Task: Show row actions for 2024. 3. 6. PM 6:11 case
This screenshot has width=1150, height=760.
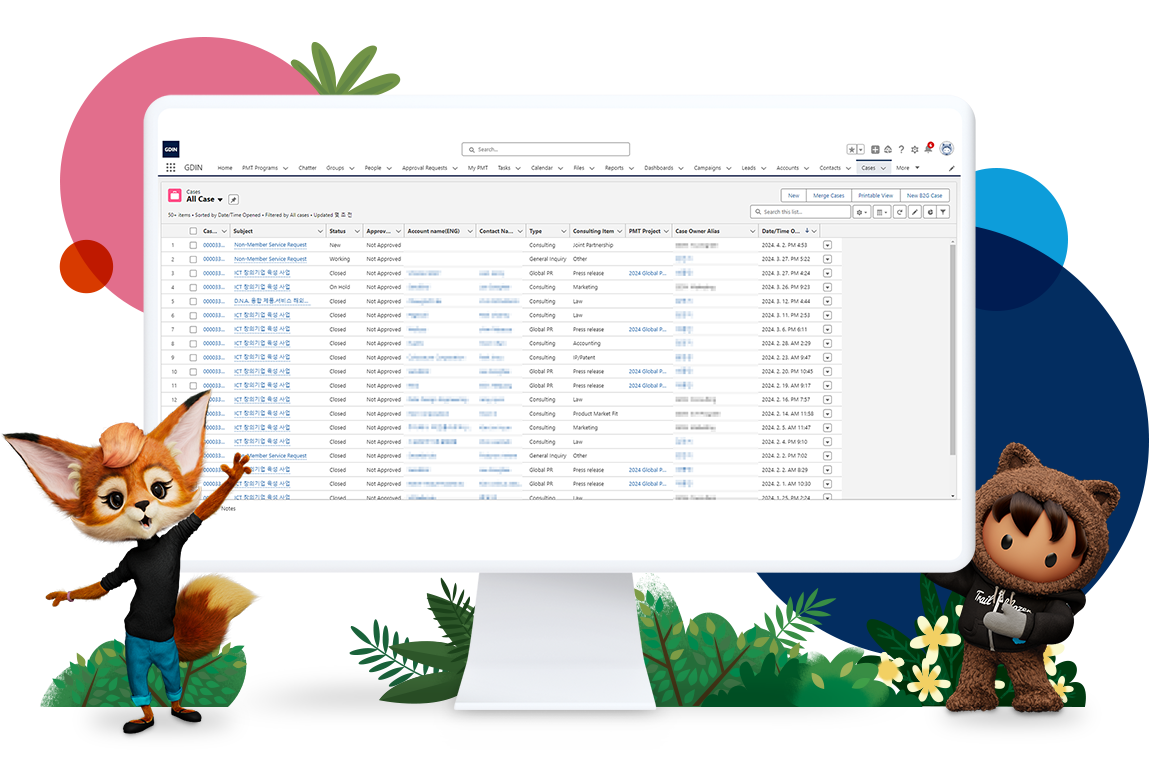Action: 827,329
